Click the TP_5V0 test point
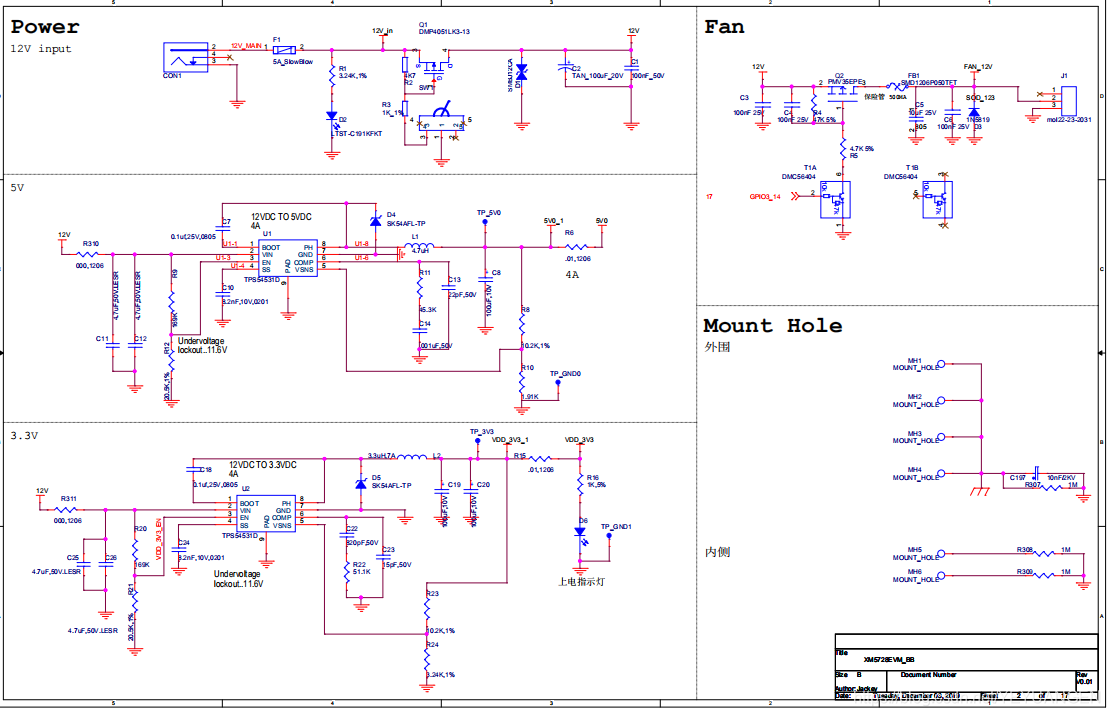This screenshot has height=716, width=1110. (485, 222)
